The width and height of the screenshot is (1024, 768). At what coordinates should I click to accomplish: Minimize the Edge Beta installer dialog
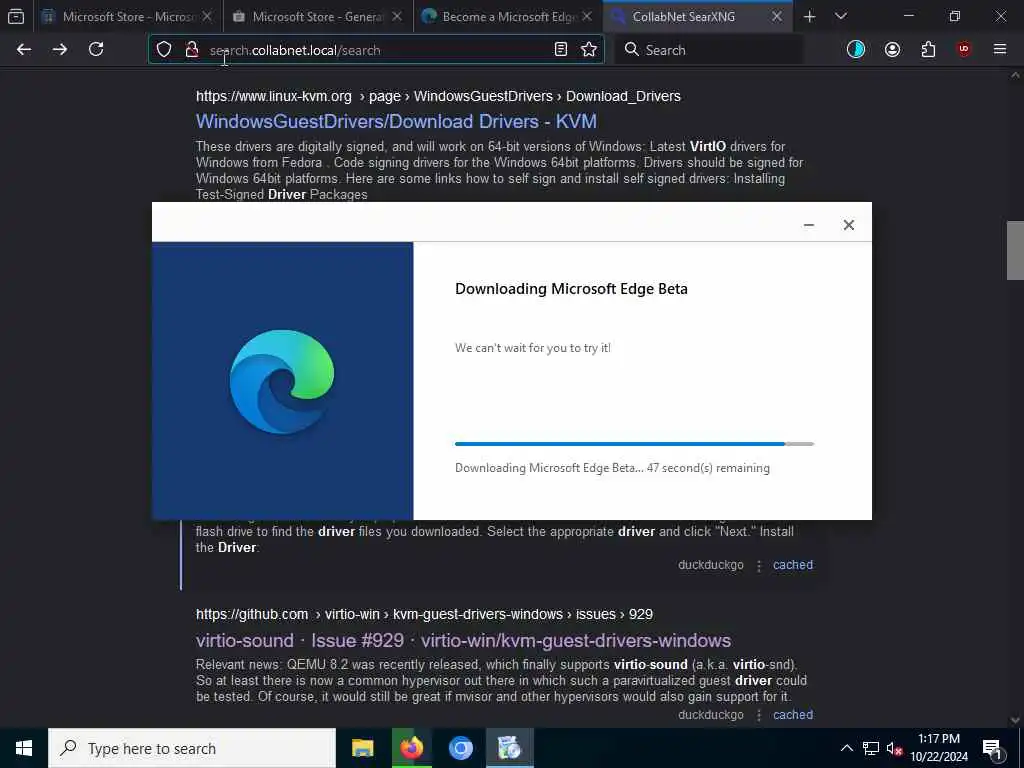pyautogui.click(x=808, y=225)
